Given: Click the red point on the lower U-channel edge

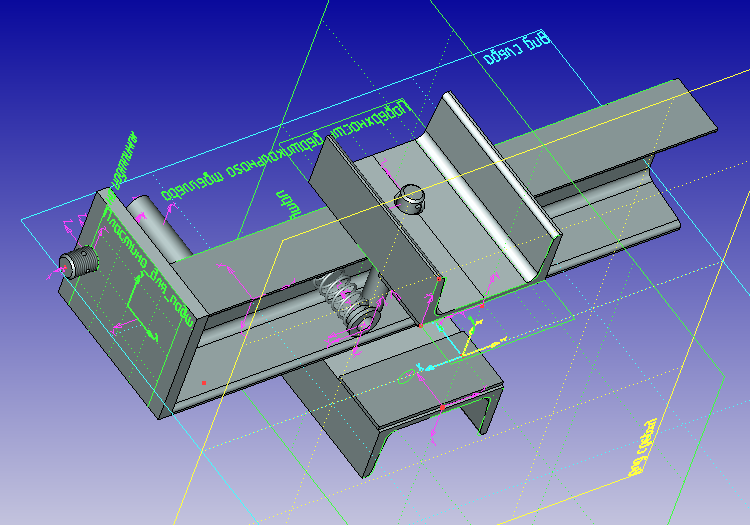Looking at the screenshot, I should tap(441, 408).
